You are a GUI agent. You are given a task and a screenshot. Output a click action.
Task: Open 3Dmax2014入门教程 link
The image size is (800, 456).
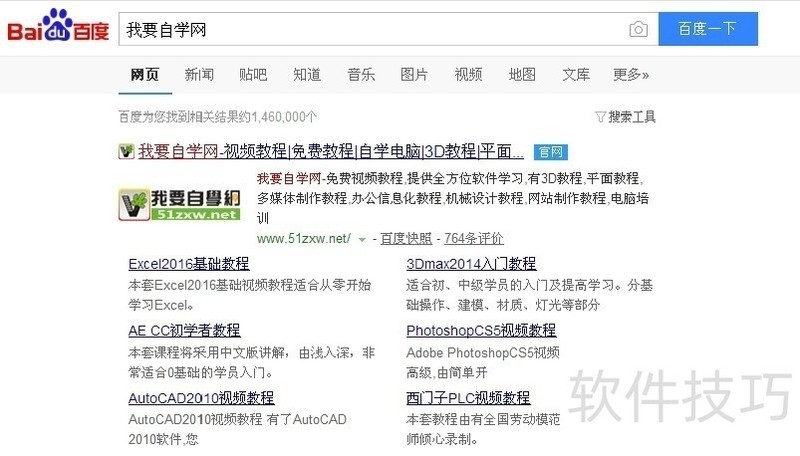point(471,264)
